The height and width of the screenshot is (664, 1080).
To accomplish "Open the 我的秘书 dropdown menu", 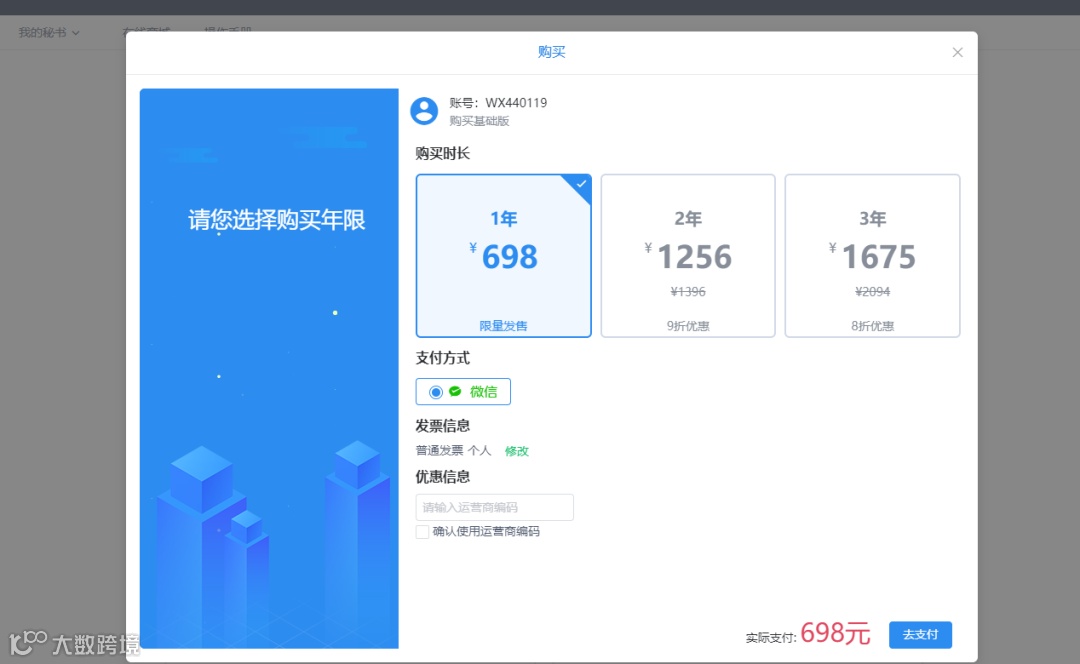I will 49,32.
